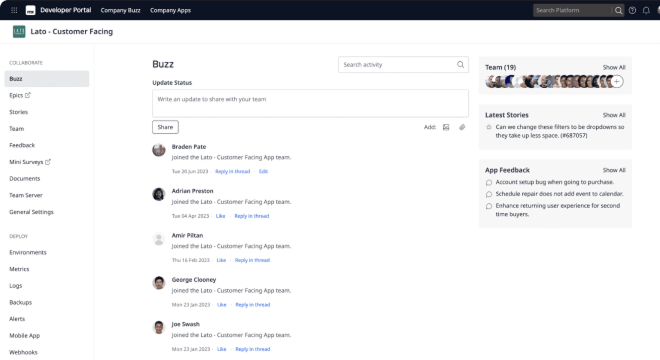The height and width of the screenshot is (360, 660).
Task: Open Mobile App under Deploy
Action: click(x=24, y=336)
